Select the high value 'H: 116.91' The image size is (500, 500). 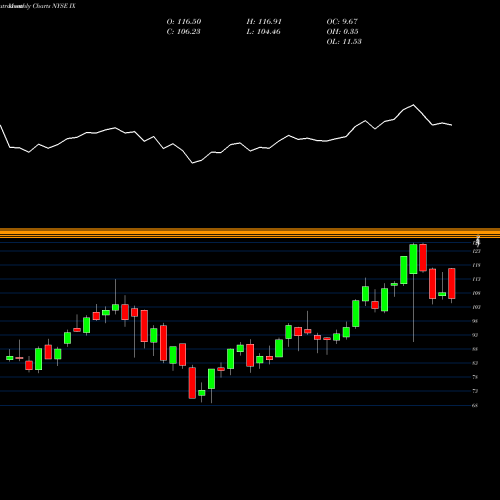tap(264, 22)
